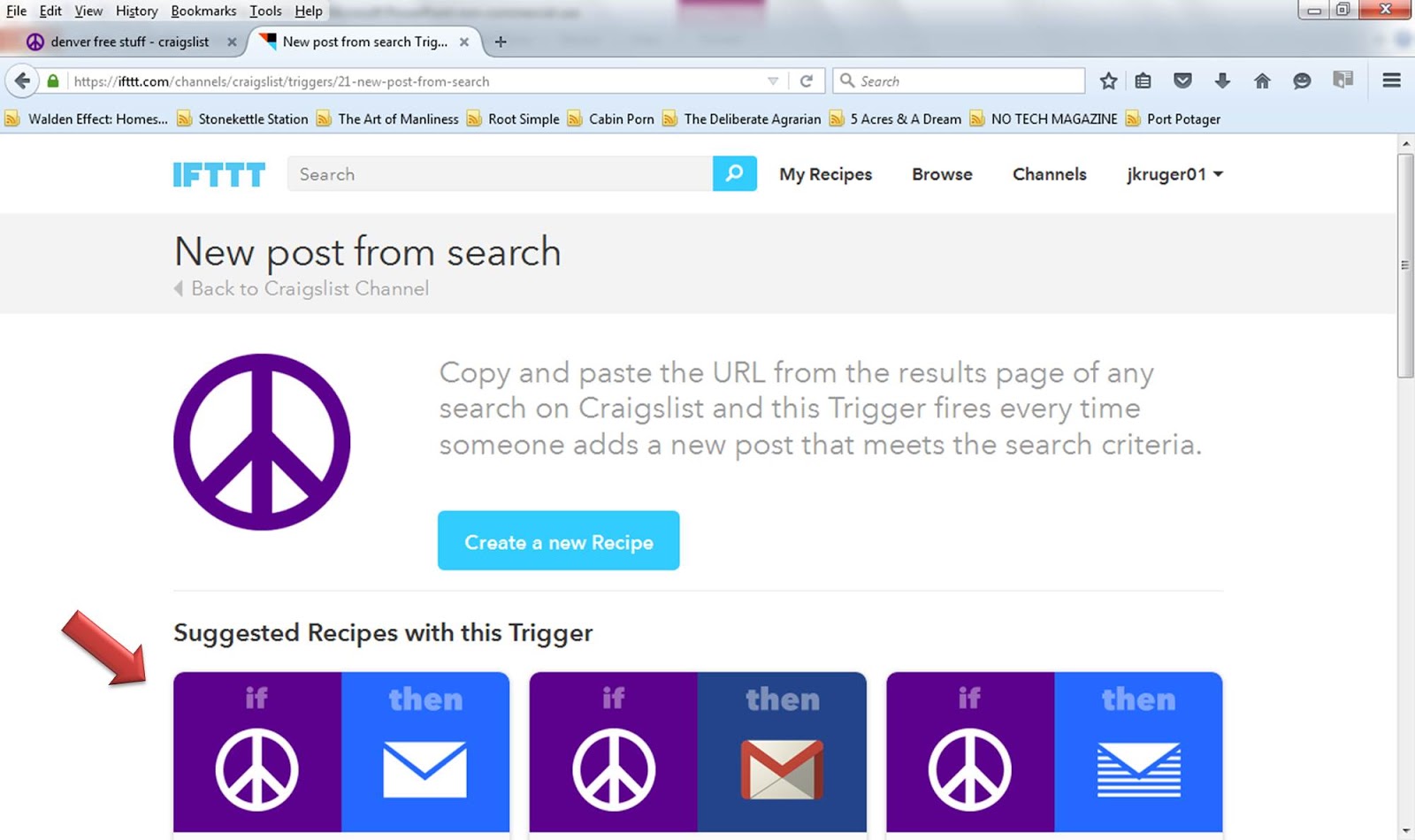Screen dimensions: 1415x840
Task: Go Back to Craigslist Channel
Action: pos(302,288)
